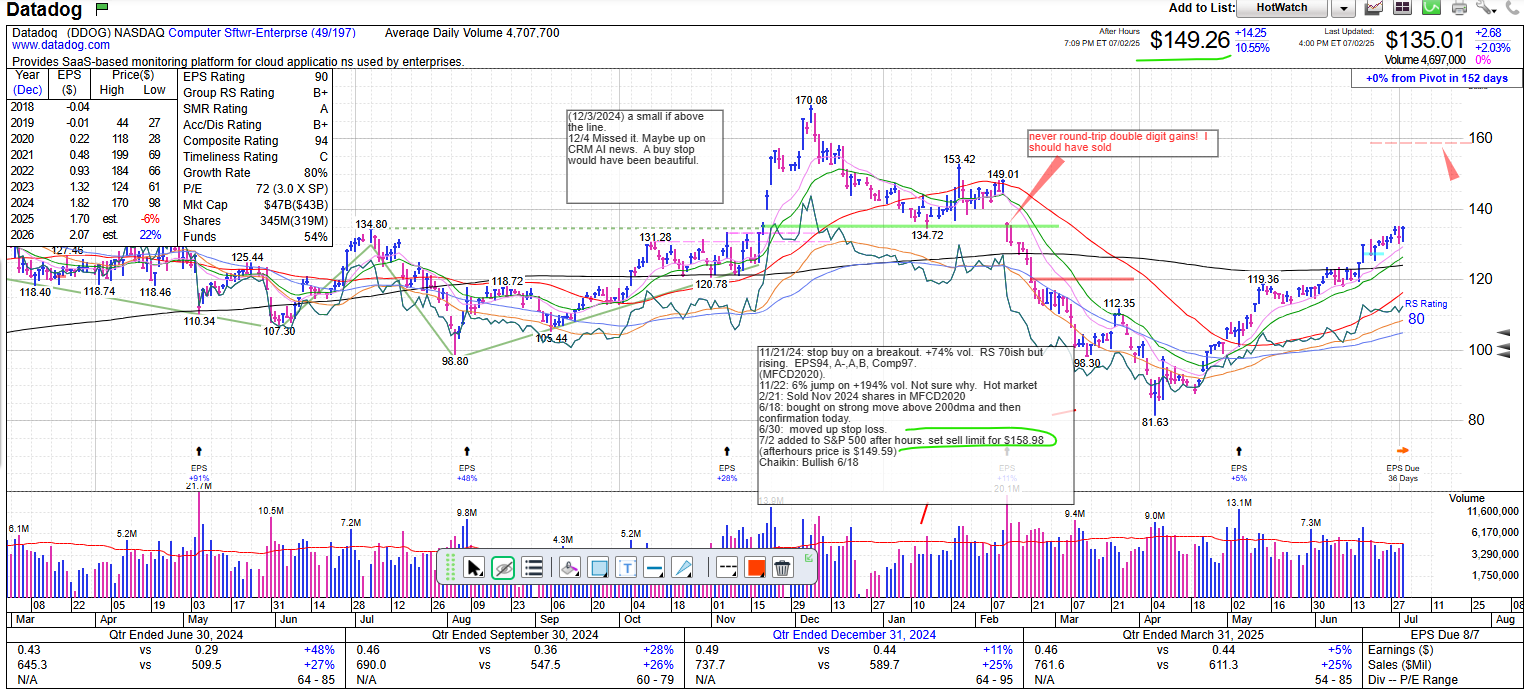Click the SMR Rating A row
Image resolution: width=1524 pixels, height=692 pixels.
[255, 109]
